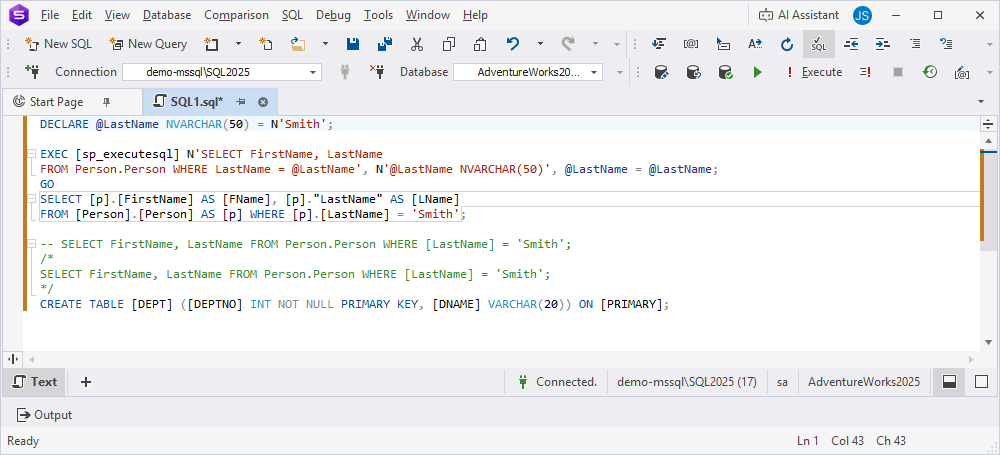Click the execute current statement icon
The image size is (1000, 455).
pyautogui.click(x=865, y=72)
